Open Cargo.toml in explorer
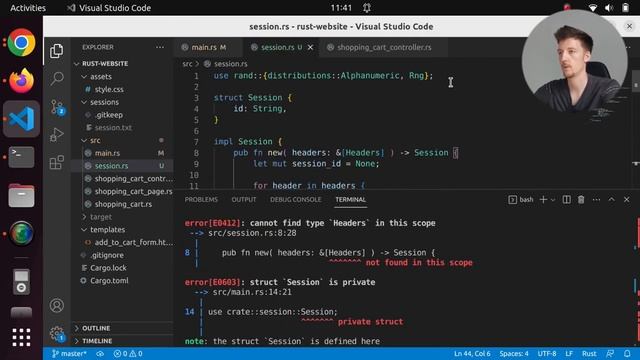This screenshot has width=640, height=360. coord(122,281)
